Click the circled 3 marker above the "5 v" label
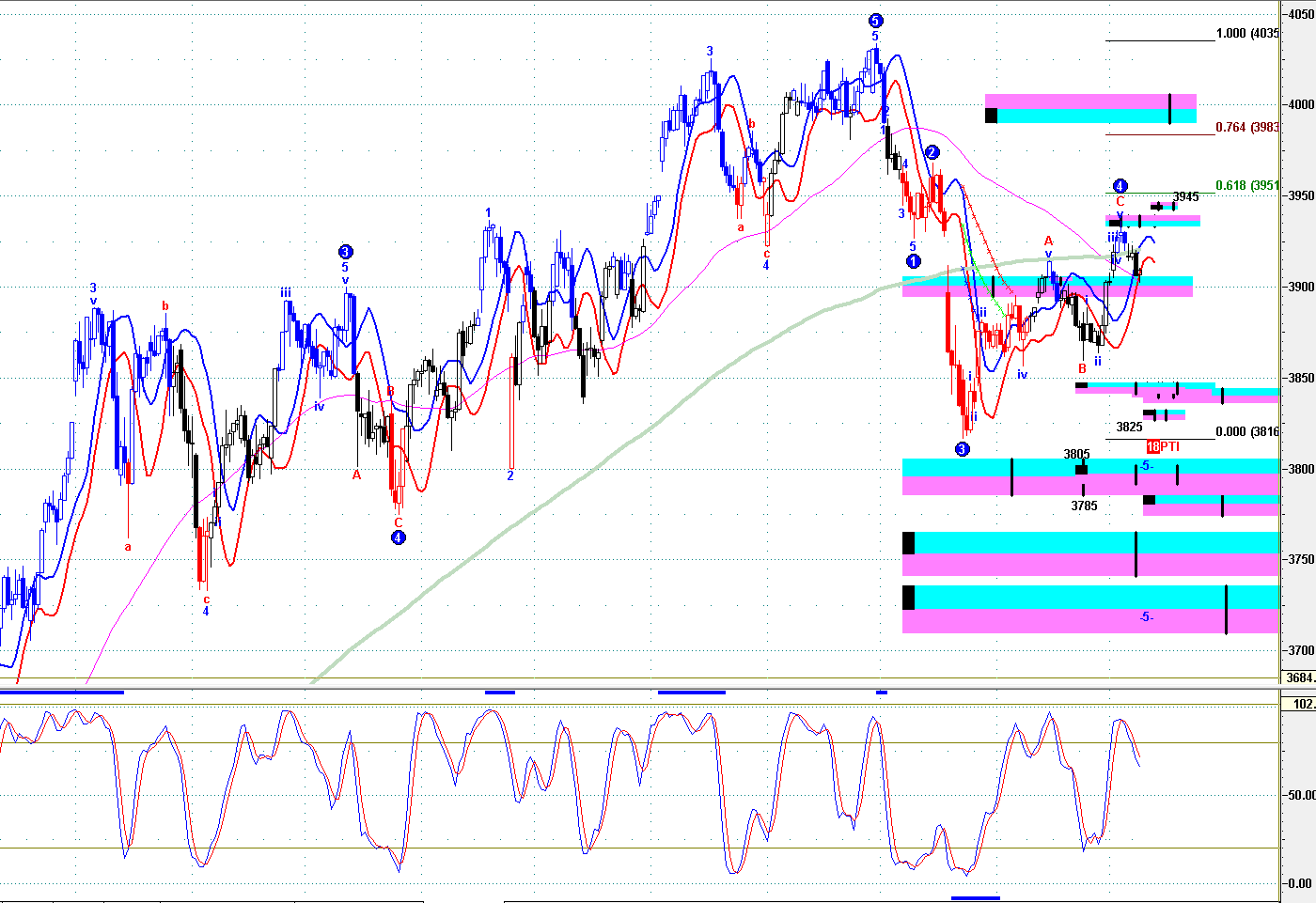Image resolution: width=1316 pixels, height=903 pixels. [345, 252]
